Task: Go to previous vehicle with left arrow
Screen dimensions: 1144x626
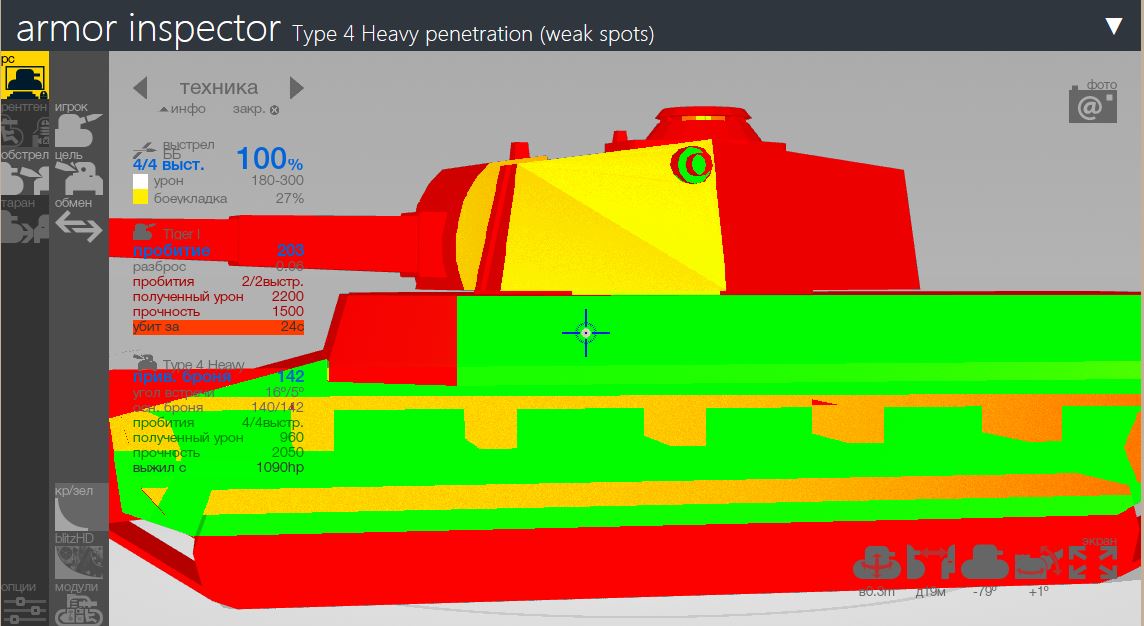Action: pos(140,88)
